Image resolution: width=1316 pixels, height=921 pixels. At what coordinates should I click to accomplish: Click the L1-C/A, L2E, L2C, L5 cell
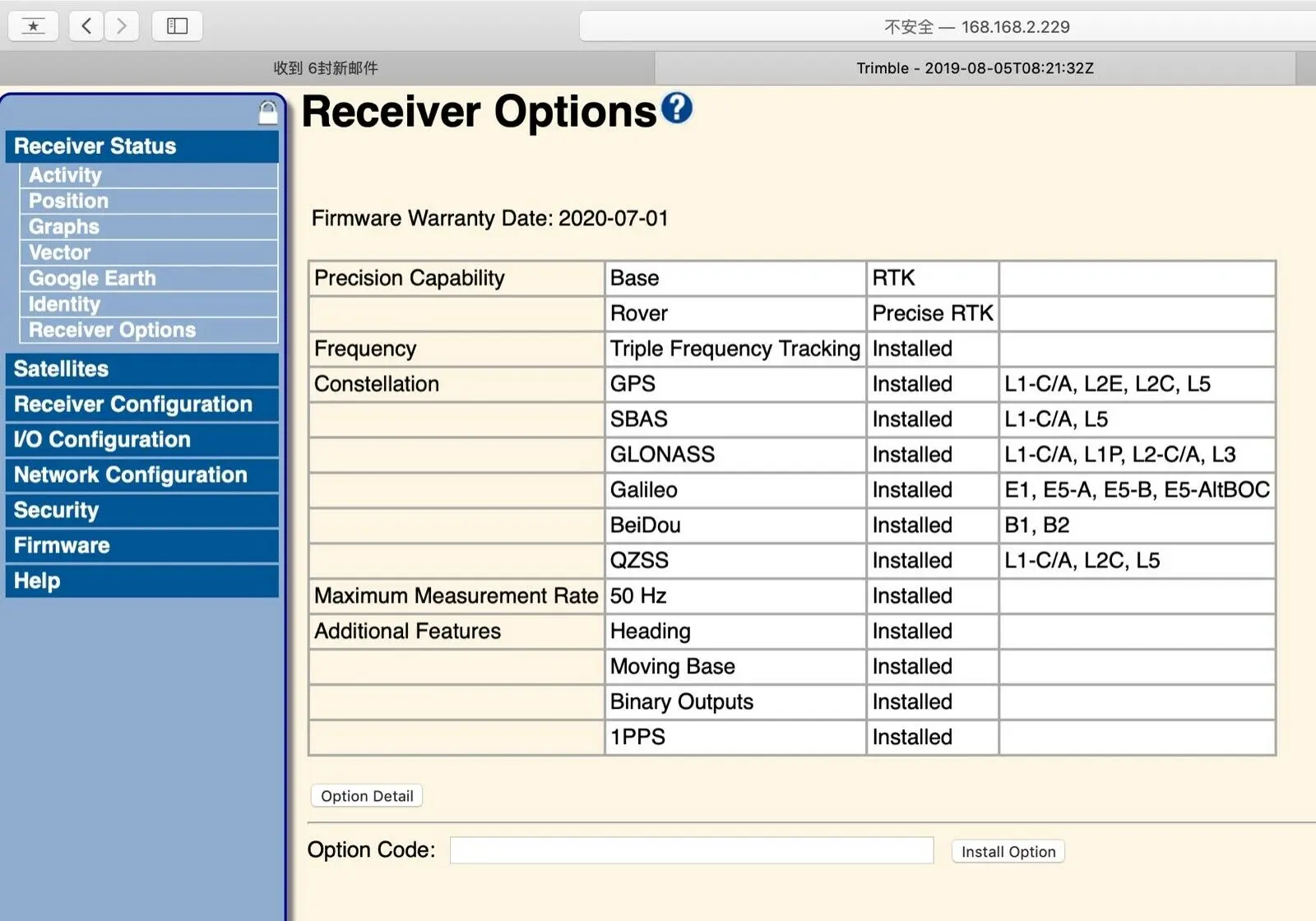pos(1138,385)
